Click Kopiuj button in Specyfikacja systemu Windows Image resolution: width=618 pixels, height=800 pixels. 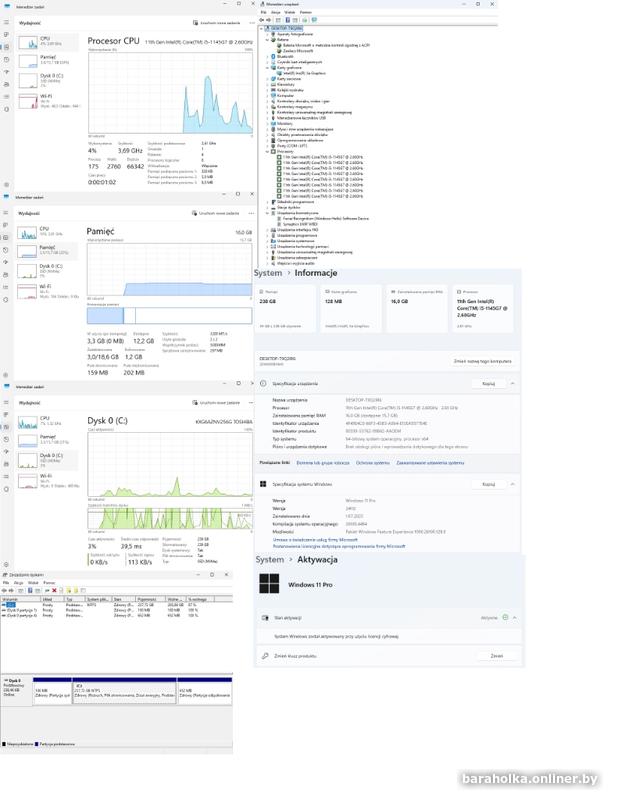click(x=488, y=484)
